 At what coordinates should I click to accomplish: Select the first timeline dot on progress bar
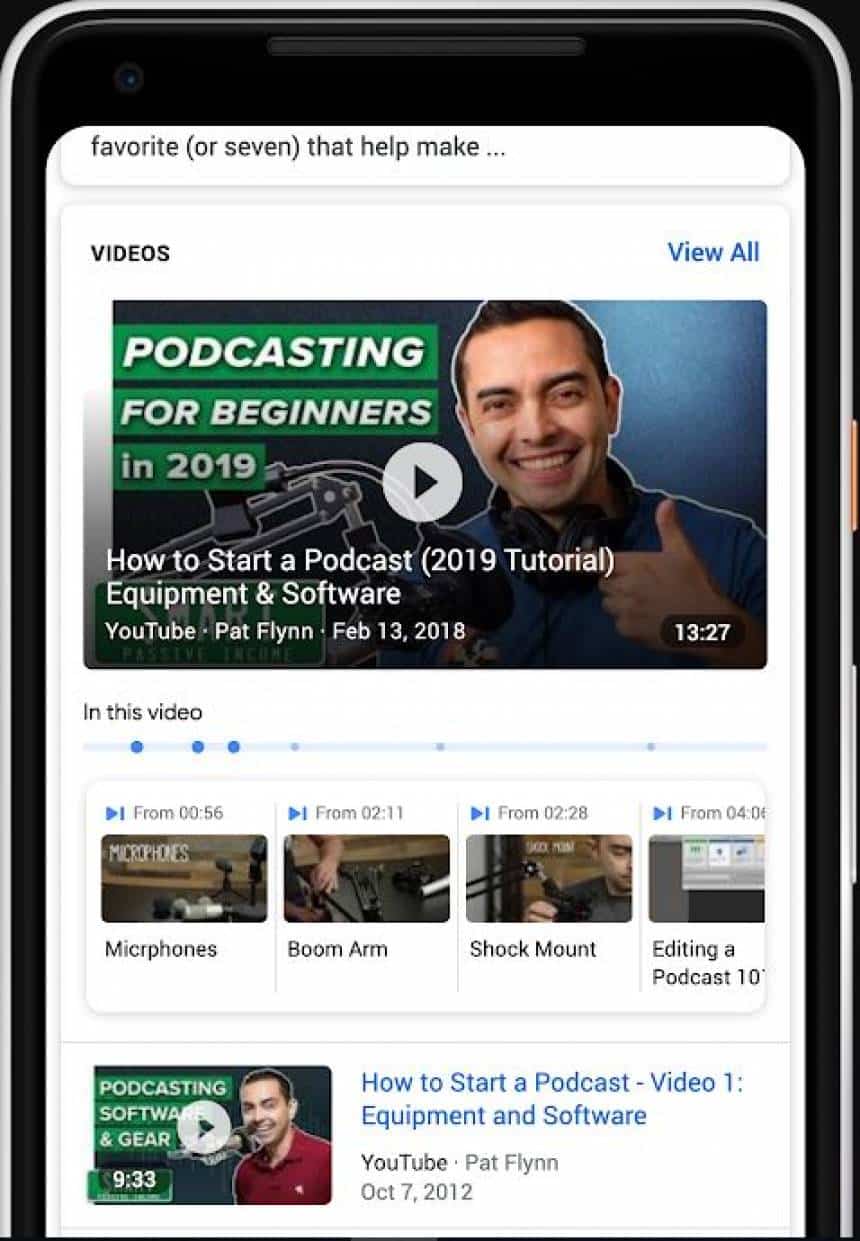click(136, 746)
